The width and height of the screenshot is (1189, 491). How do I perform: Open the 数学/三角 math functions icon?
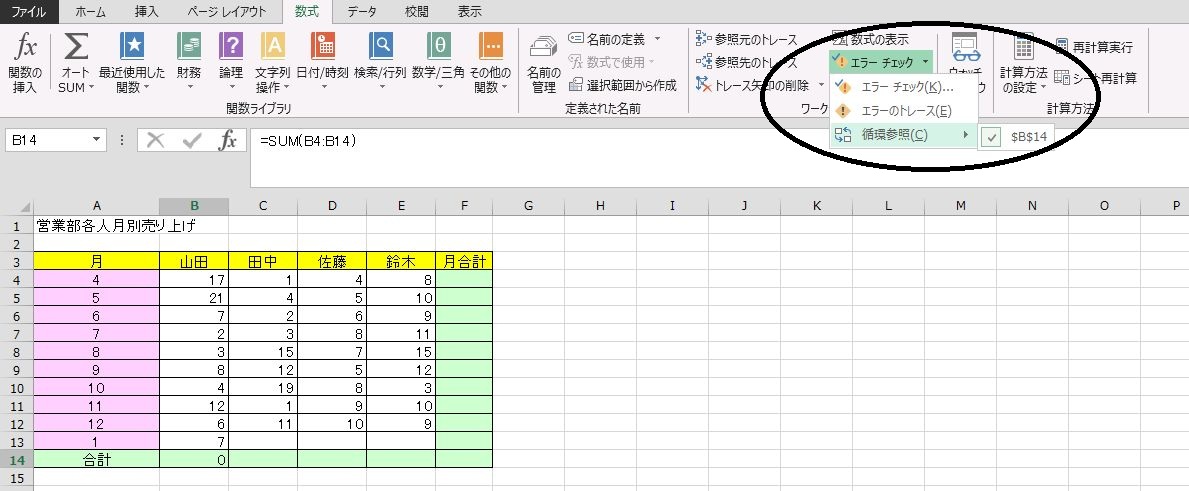[438, 48]
